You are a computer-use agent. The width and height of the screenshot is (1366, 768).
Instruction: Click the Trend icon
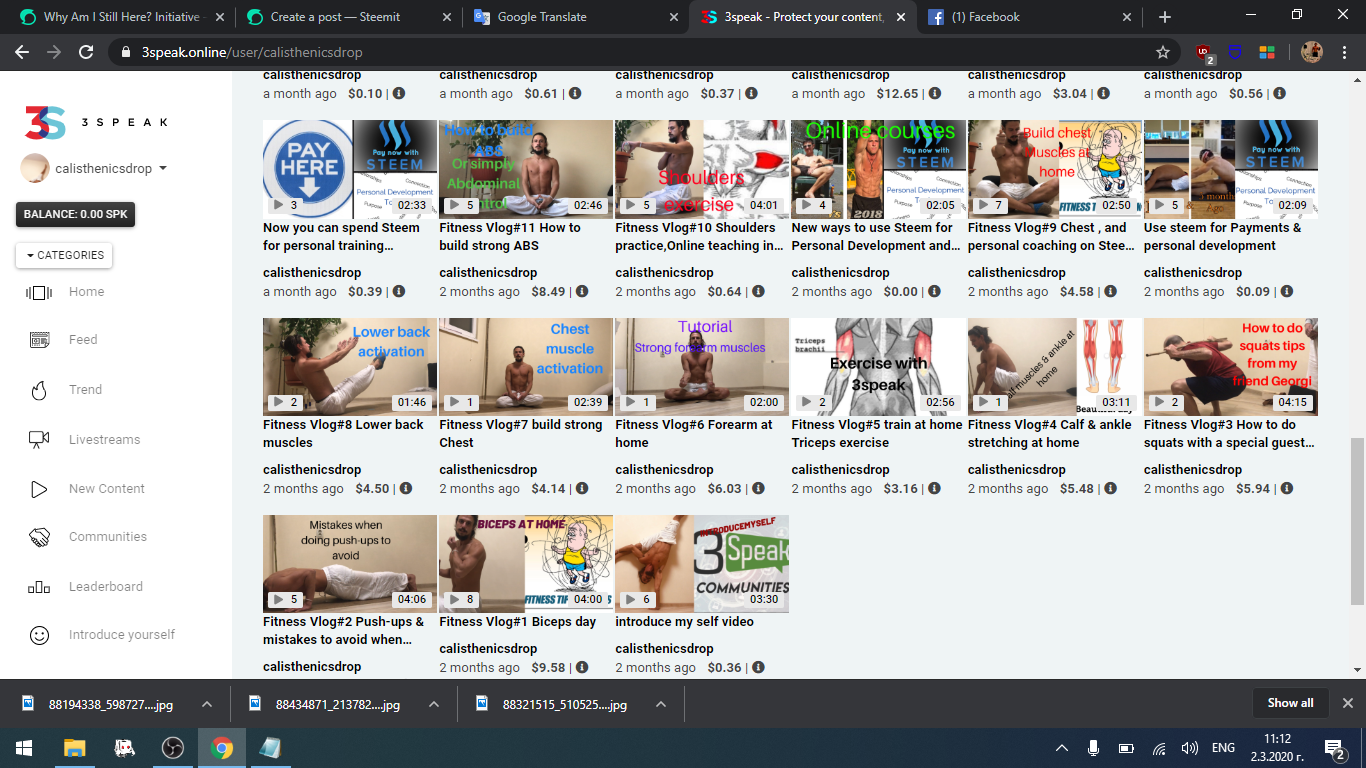(x=40, y=389)
